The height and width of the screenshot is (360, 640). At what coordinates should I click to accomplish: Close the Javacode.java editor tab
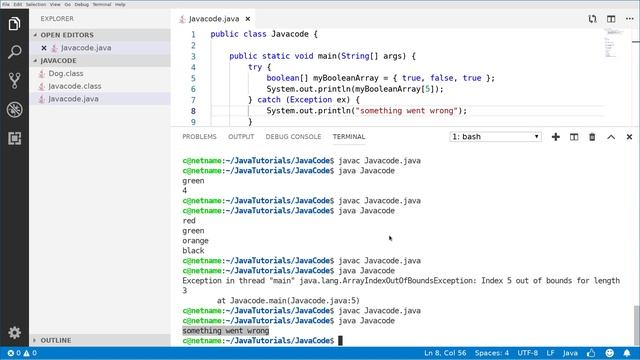pos(248,19)
